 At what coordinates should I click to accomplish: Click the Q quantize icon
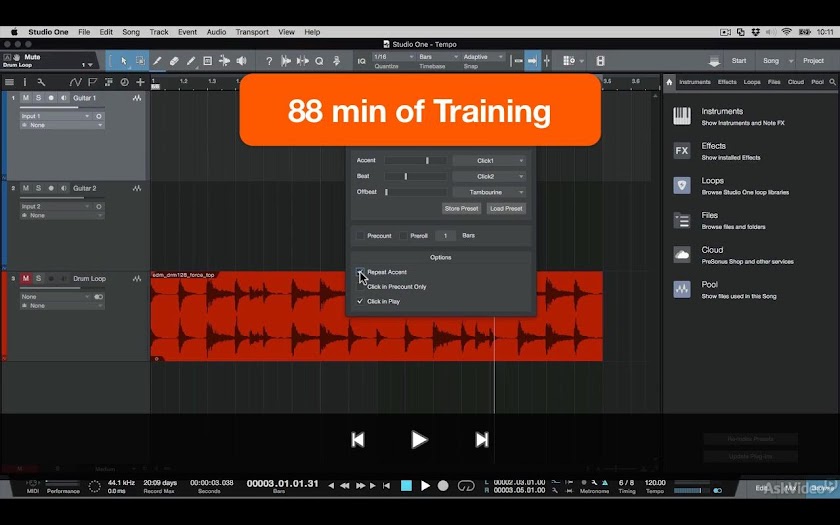pyautogui.click(x=319, y=61)
